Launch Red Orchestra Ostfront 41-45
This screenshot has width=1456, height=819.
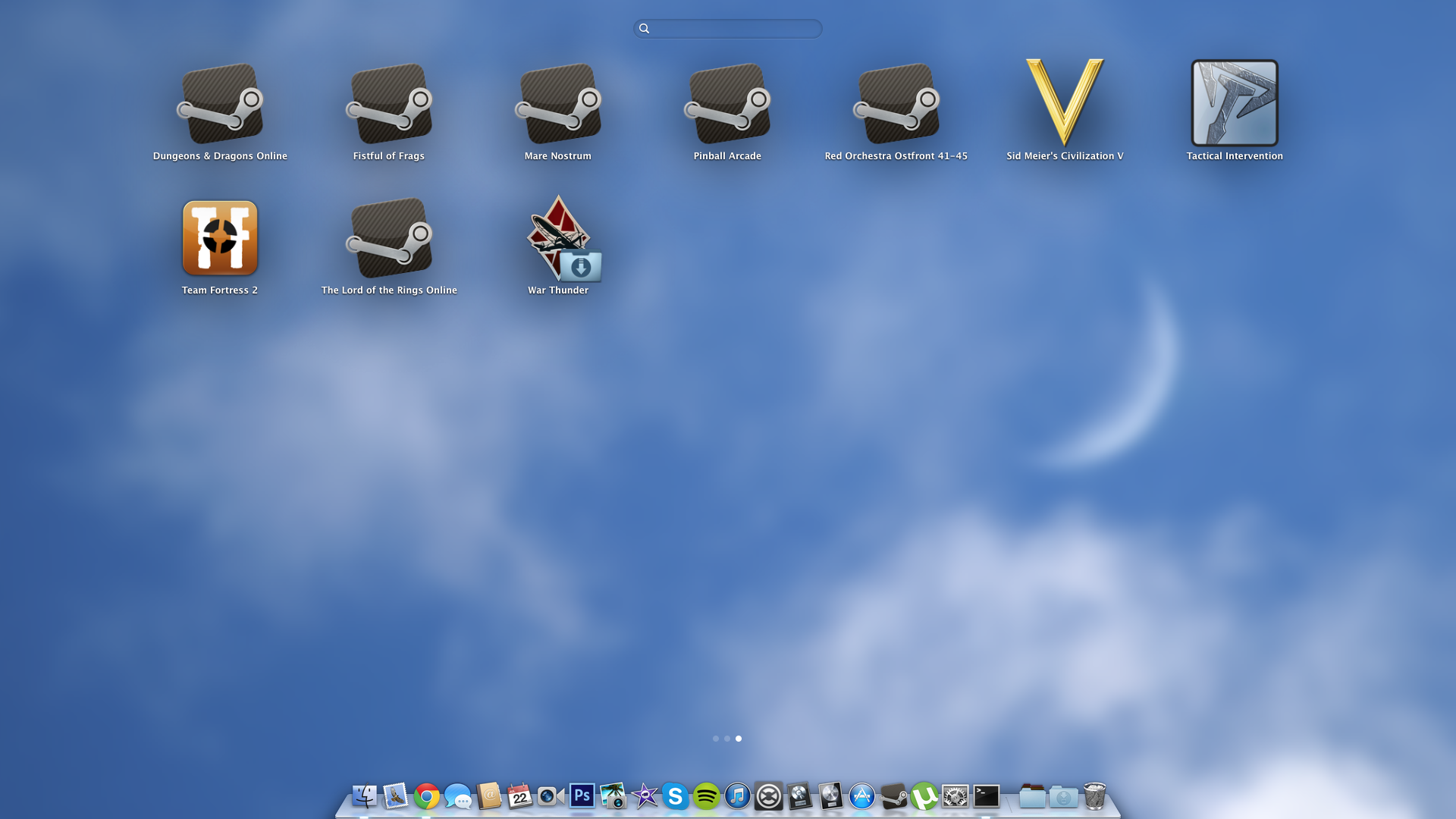(896, 103)
